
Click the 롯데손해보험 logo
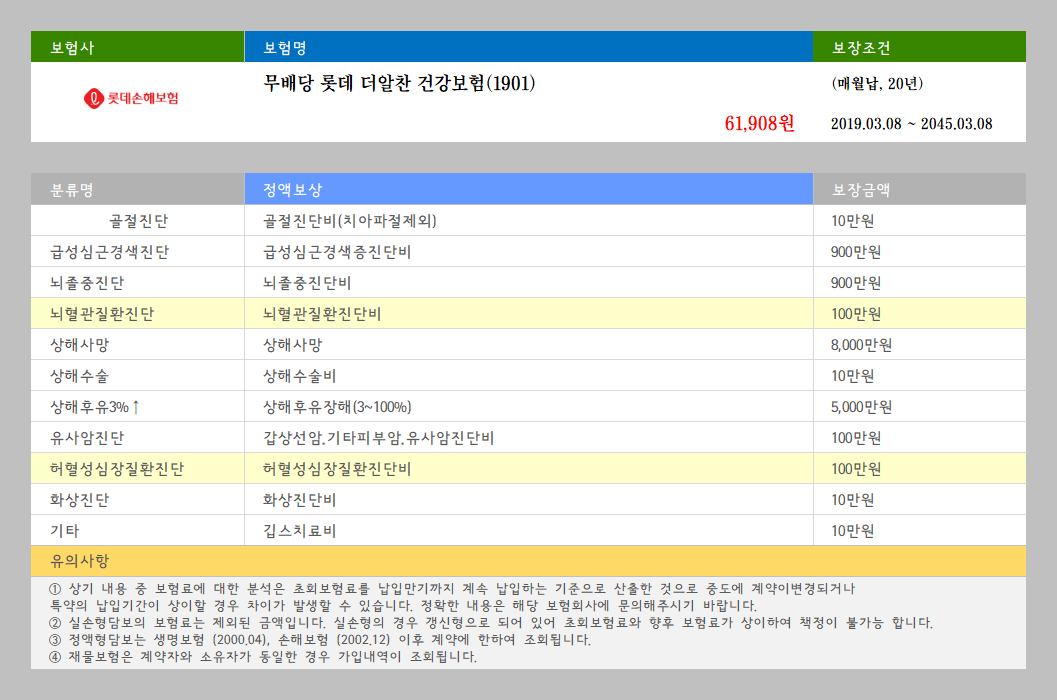click(131, 98)
